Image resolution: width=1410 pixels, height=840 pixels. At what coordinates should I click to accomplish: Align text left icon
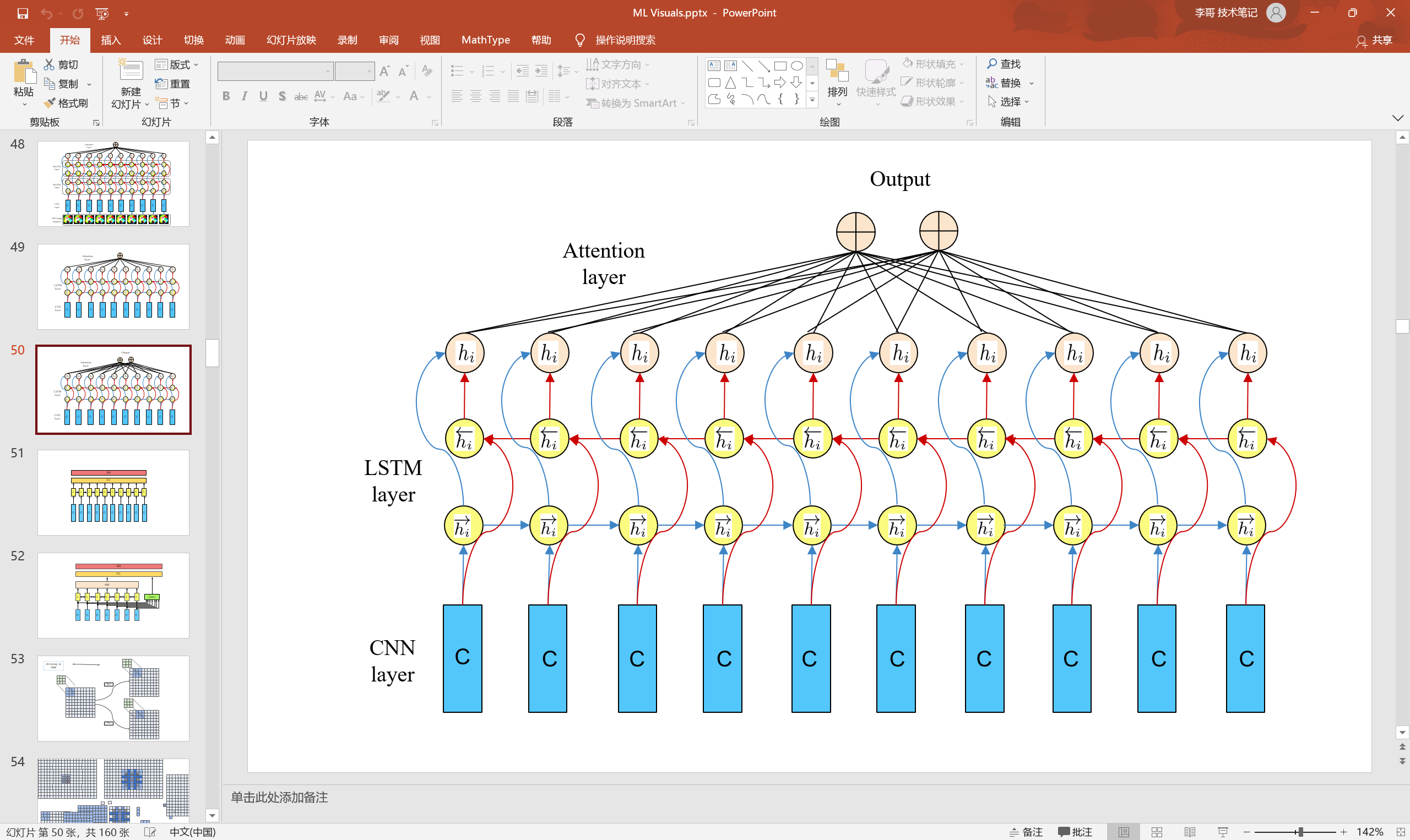(x=457, y=96)
